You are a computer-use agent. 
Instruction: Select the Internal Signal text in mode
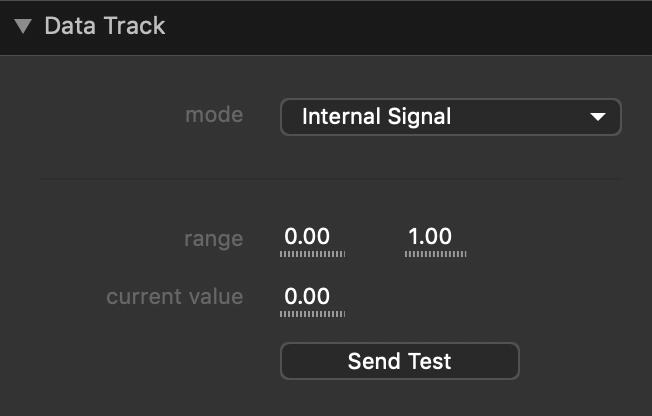(x=376, y=116)
